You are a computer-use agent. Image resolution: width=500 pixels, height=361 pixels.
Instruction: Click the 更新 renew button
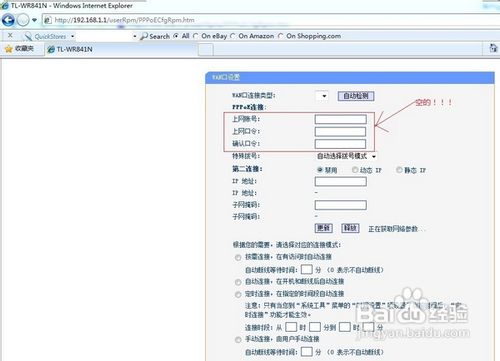(x=323, y=228)
